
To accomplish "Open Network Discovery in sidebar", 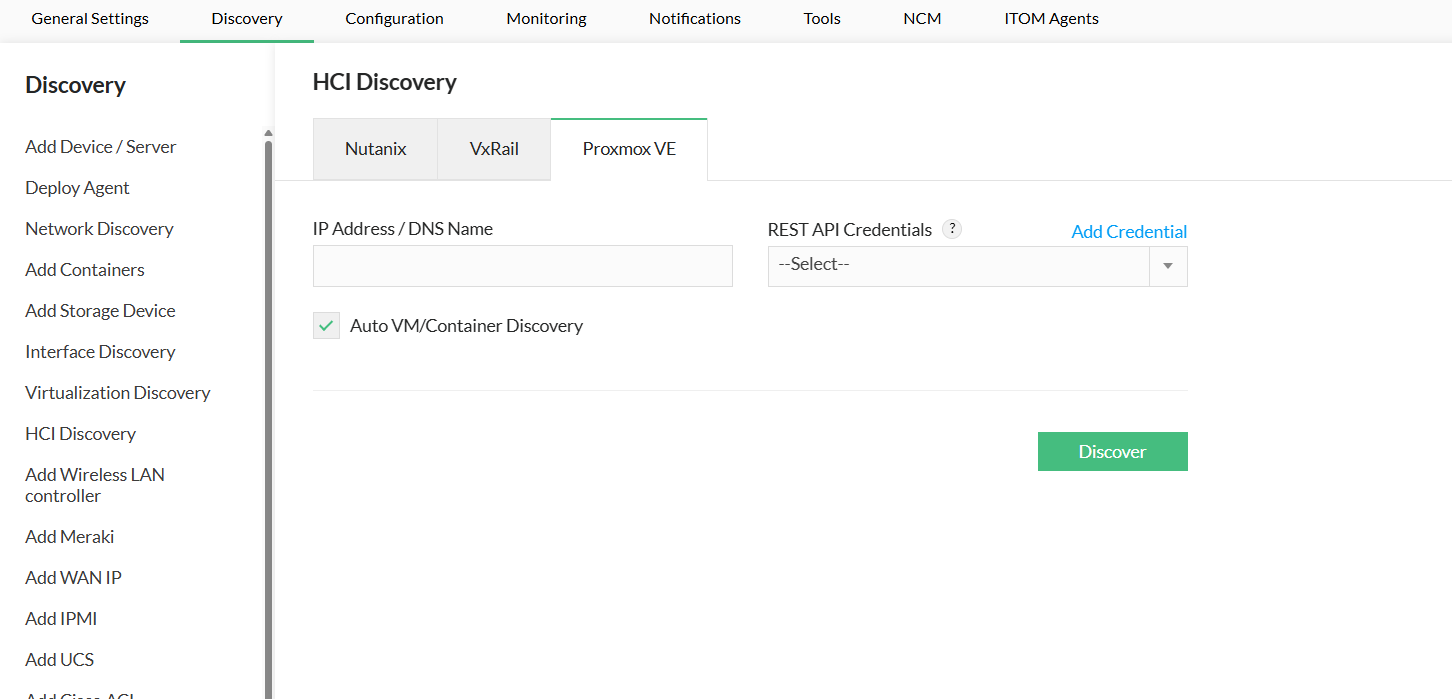I will 99,229.
